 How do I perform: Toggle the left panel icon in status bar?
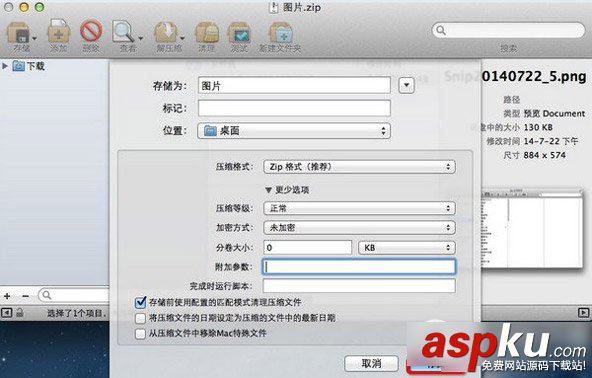point(7,312)
